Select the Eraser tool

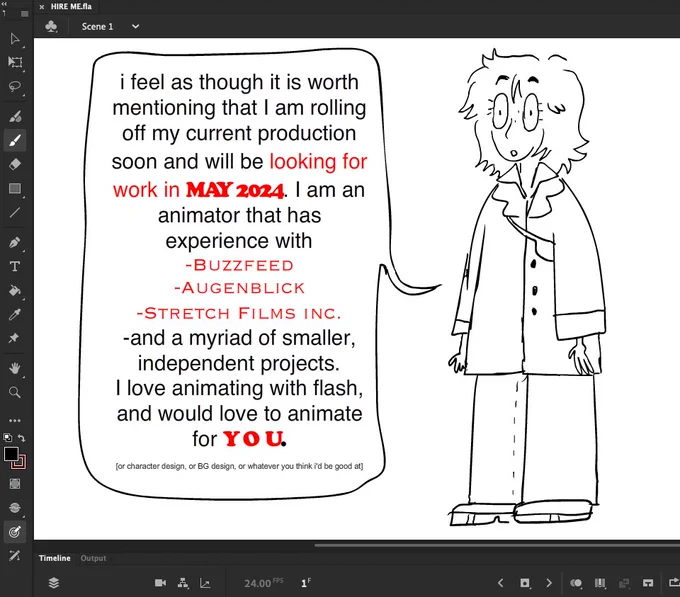point(15,164)
